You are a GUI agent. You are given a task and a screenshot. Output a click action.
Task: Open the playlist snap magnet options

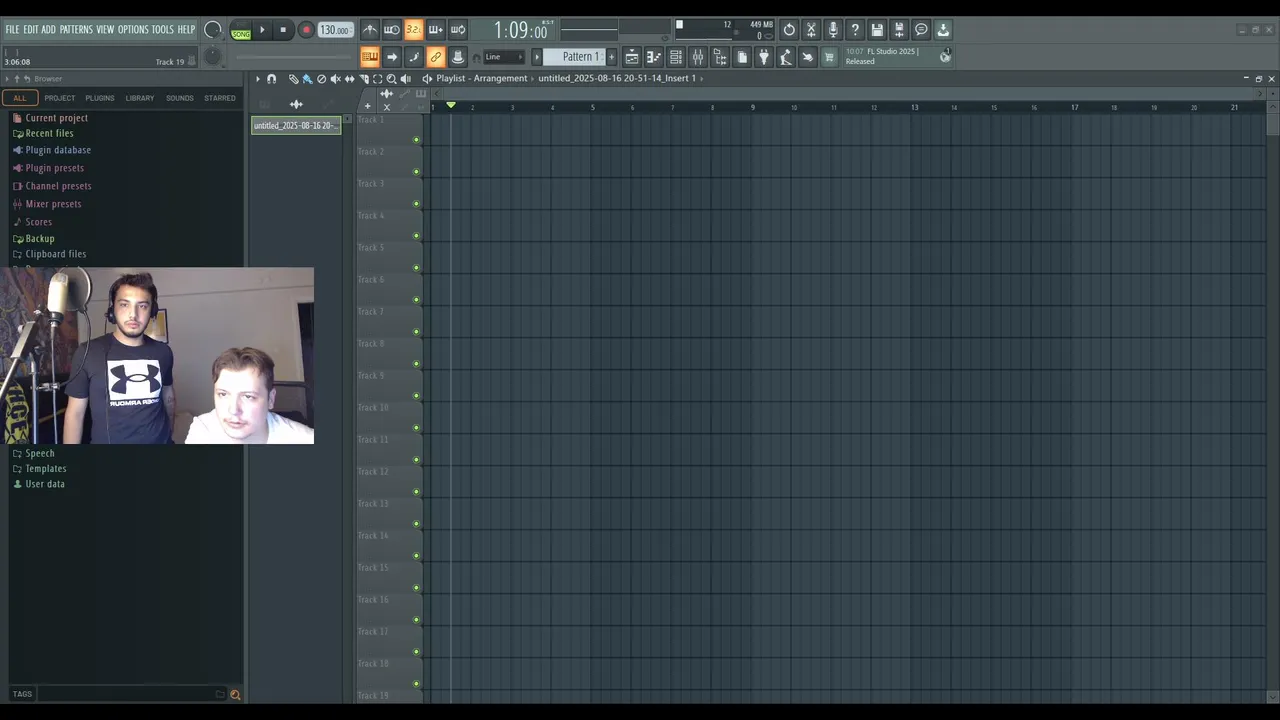(271, 78)
